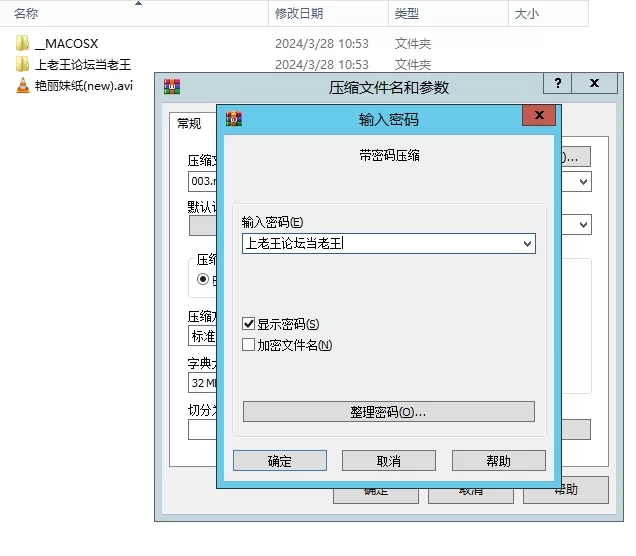Uncheck the 显示密码 checkbox
Image resolution: width=636 pixels, height=556 pixels.
pyautogui.click(x=249, y=324)
